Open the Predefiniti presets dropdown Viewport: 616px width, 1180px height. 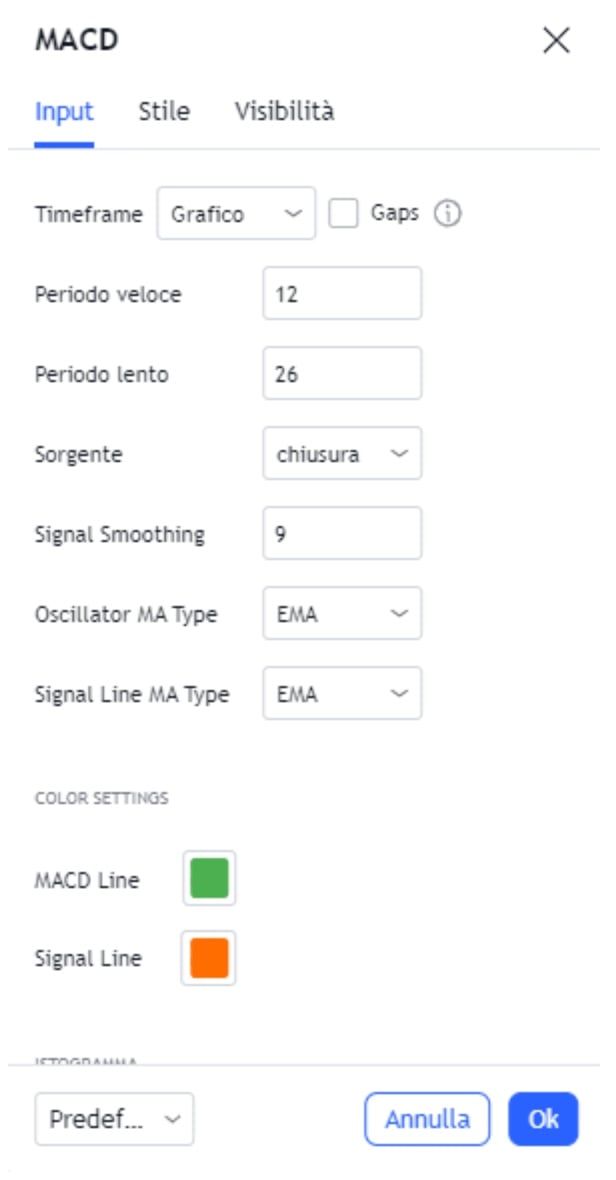click(114, 1119)
